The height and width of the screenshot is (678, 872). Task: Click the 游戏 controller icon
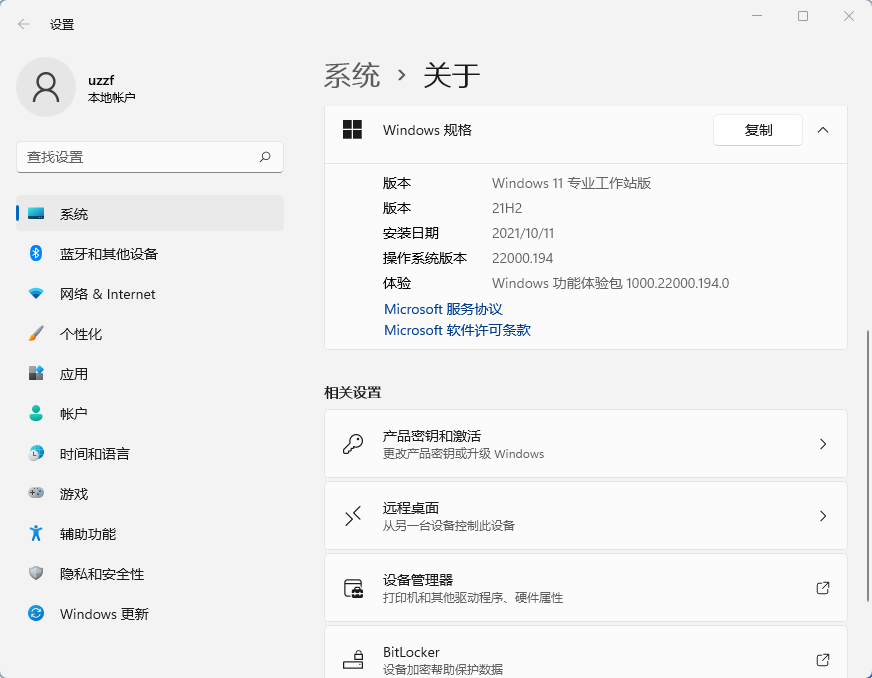tap(36, 494)
